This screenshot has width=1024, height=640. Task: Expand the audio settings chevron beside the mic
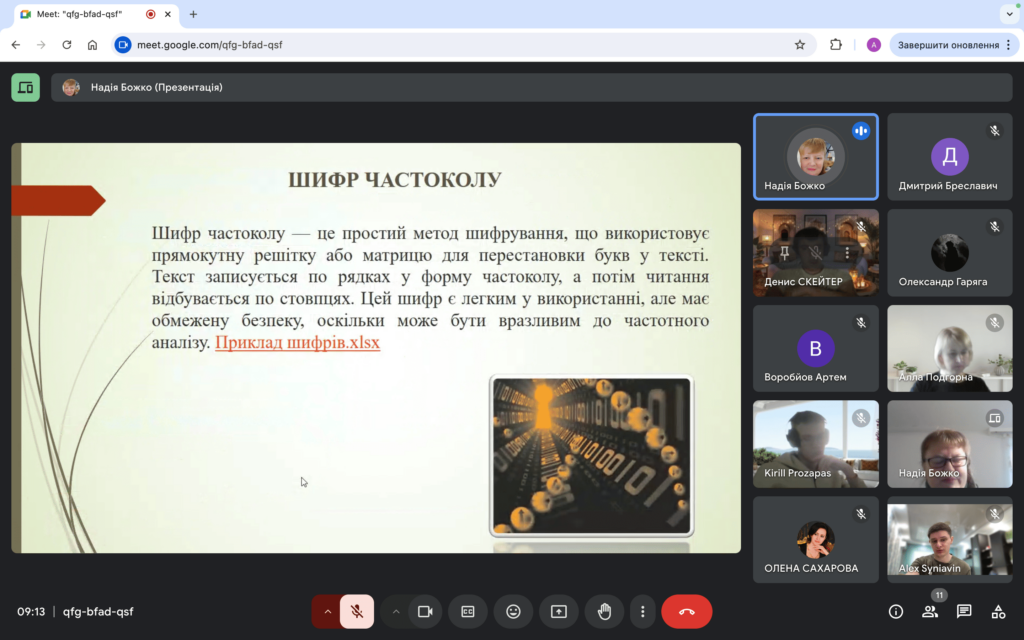(327, 612)
